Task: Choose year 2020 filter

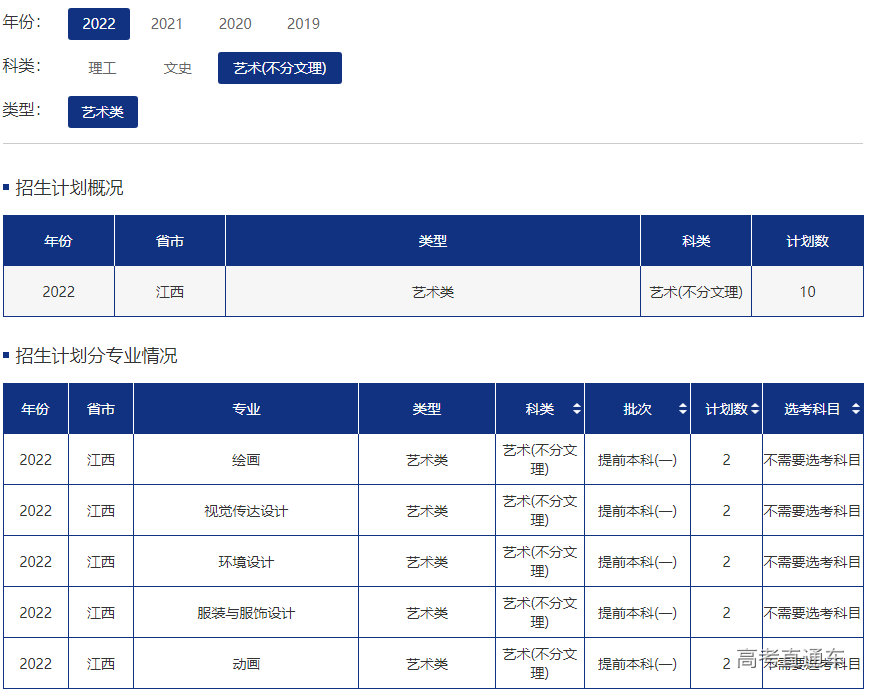Action: 235,24
